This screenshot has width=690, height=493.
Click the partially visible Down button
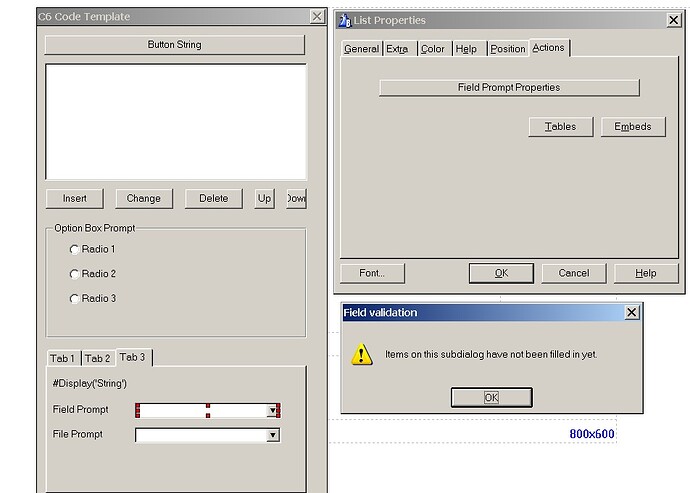click(296, 199)
